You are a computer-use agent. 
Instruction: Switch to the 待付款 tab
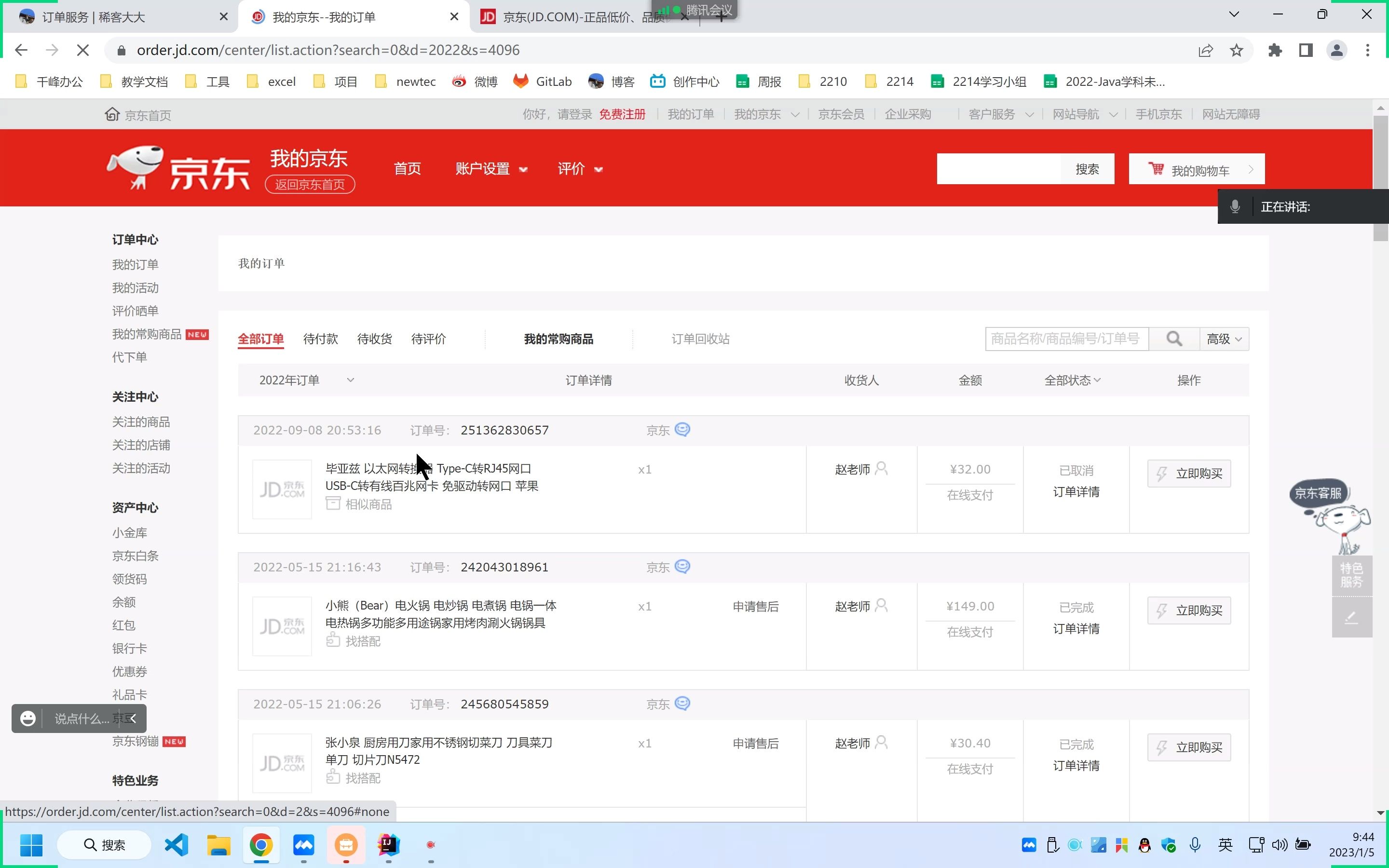(320, 339)
